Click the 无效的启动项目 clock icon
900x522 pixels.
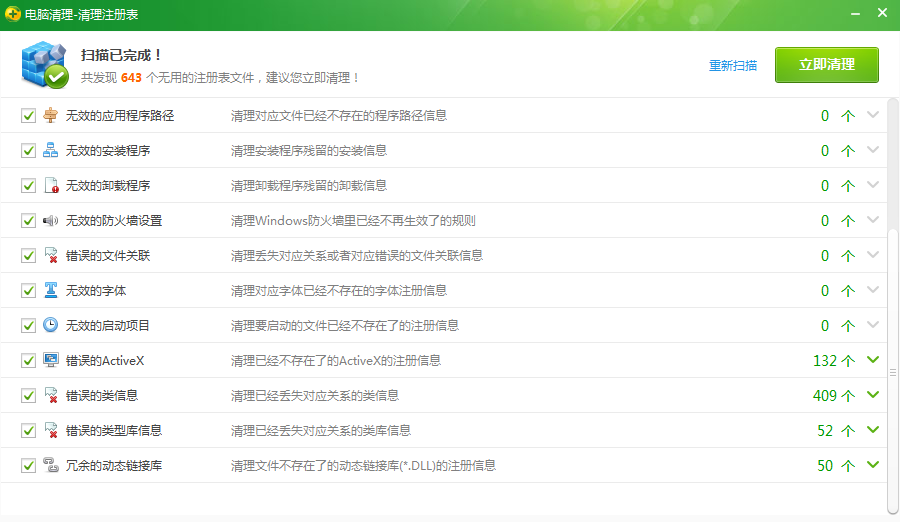[x=51, y=325]
